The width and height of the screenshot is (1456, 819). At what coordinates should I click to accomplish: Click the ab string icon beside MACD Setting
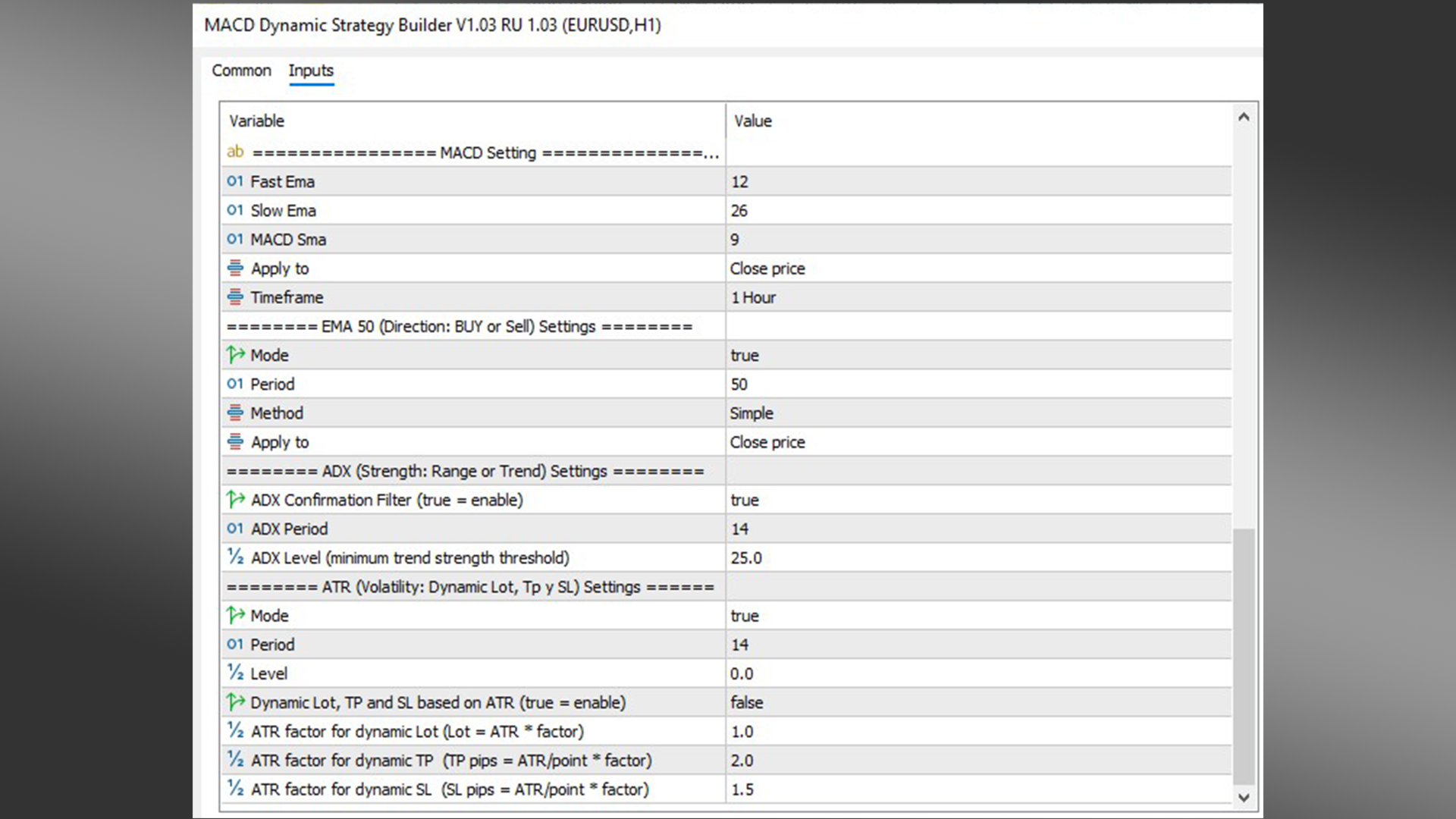(235, 152)
